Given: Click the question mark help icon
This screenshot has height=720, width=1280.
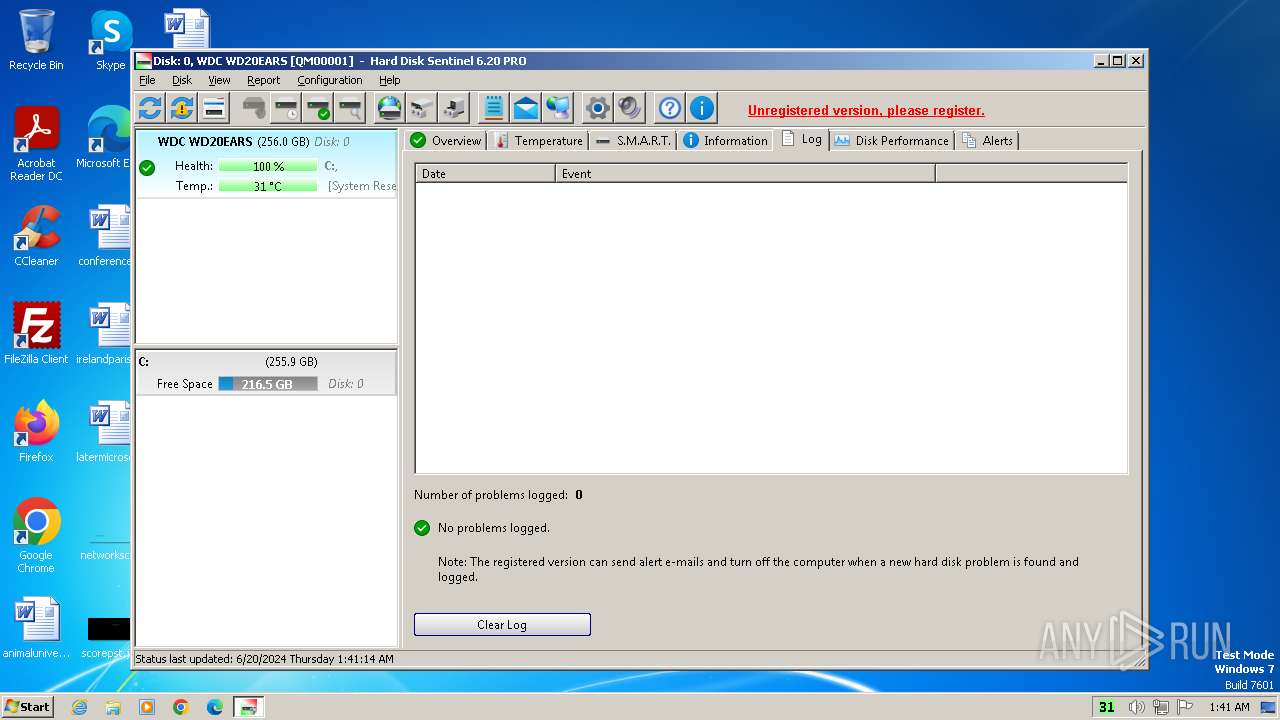Looking at the screenshot, I should point(670,108).
